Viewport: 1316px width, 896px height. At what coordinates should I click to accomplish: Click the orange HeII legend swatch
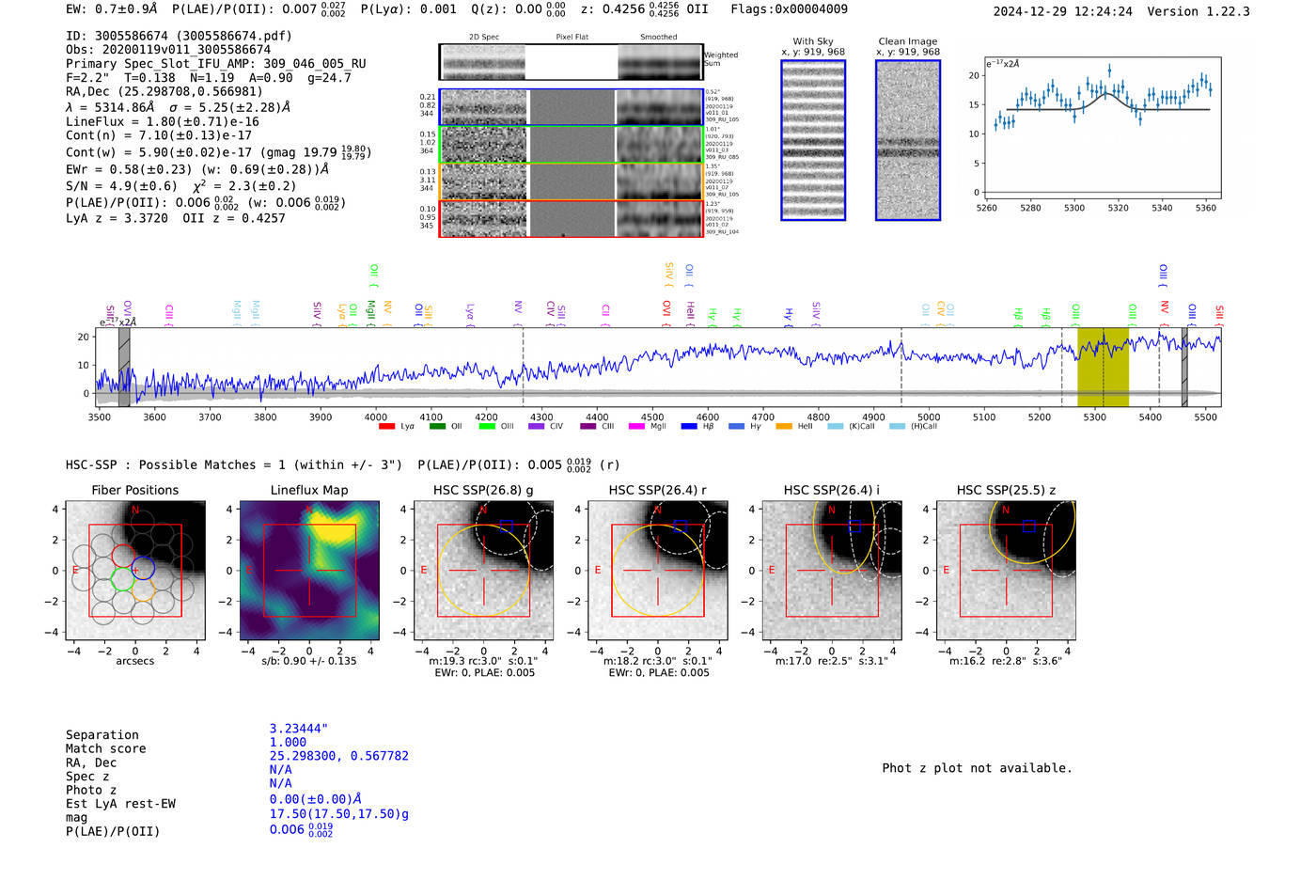tap(784, 426)
